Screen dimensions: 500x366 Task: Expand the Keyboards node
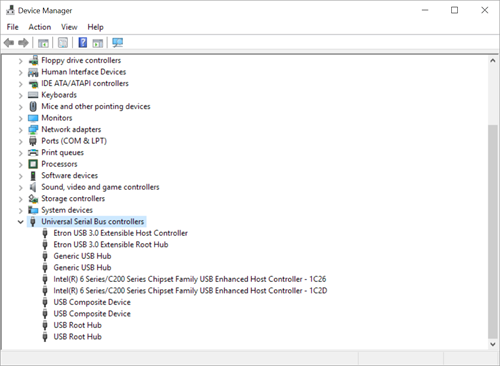(20, 95)
